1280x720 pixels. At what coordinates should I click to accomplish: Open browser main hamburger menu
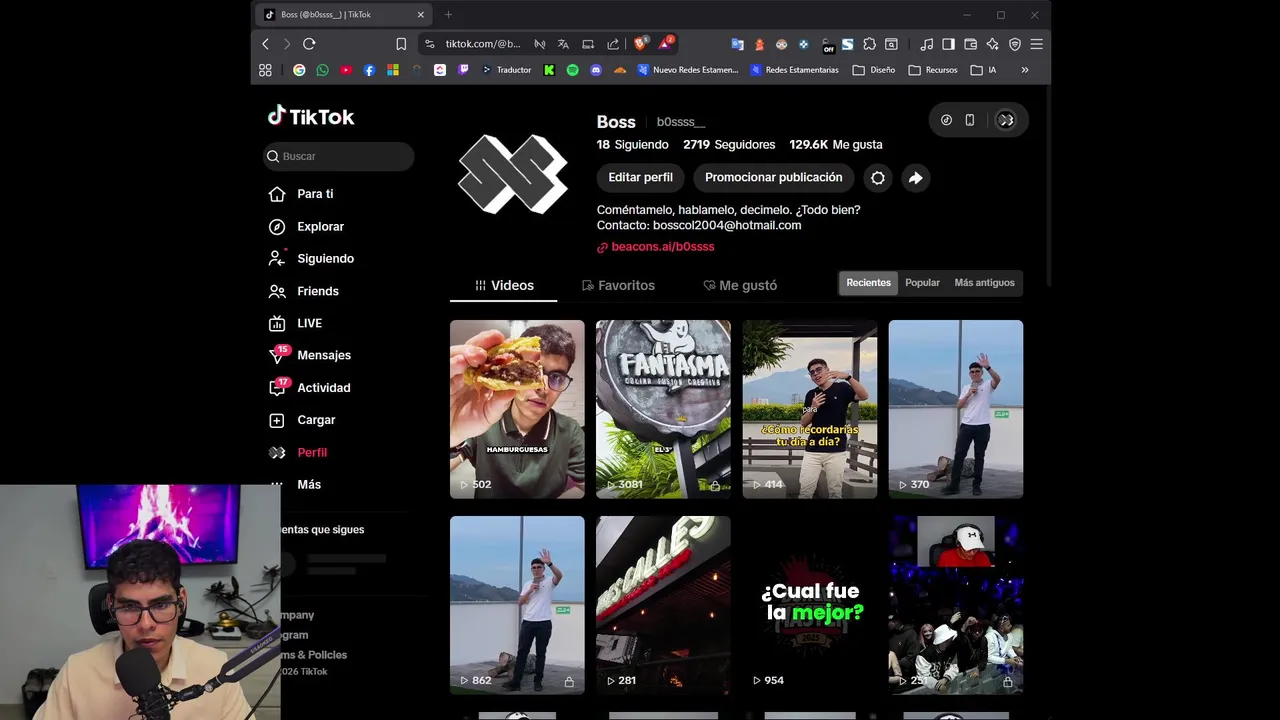click(x=1037, y=44)
